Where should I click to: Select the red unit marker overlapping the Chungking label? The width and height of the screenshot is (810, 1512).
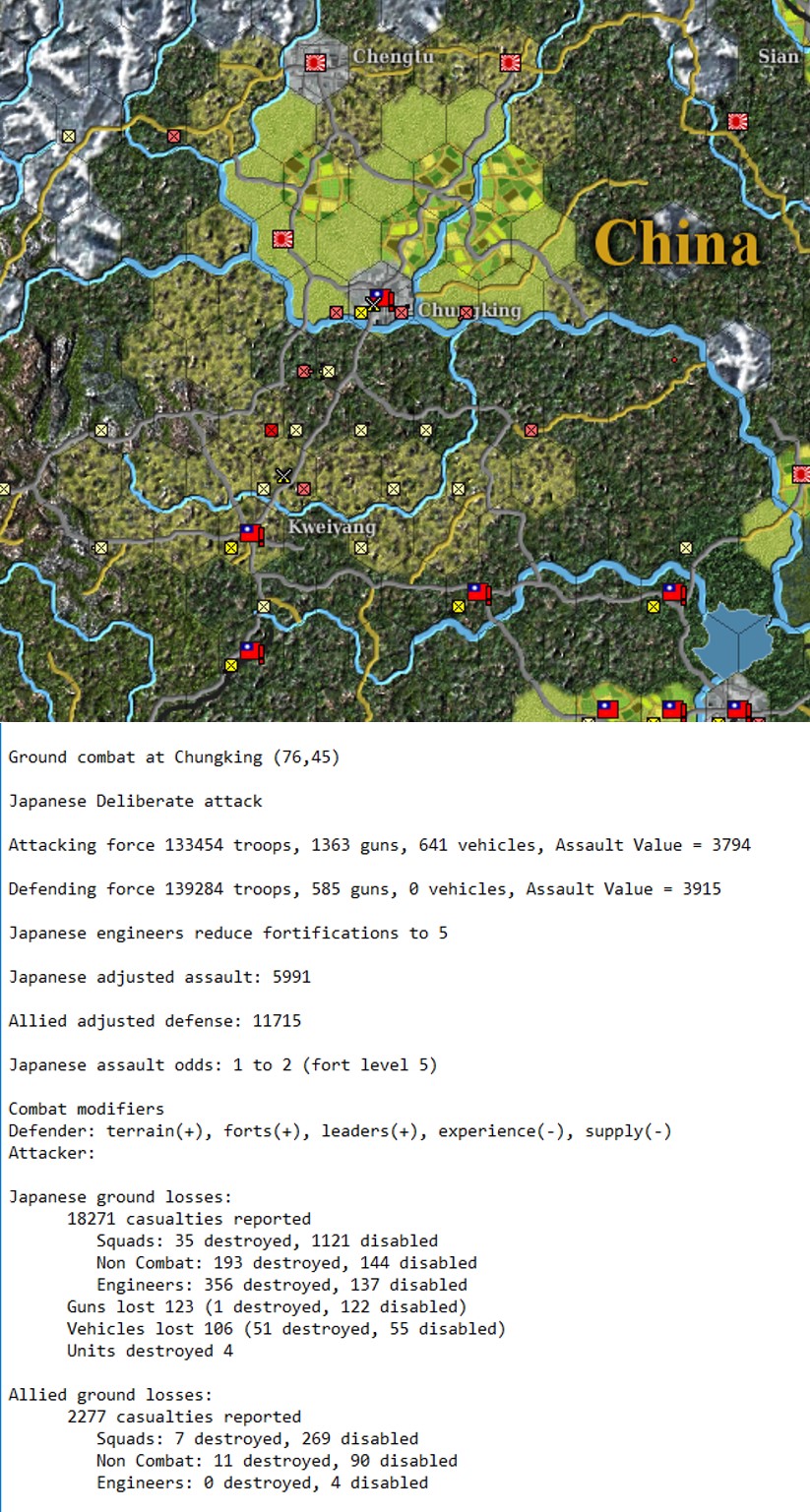(x=467, y=312)
